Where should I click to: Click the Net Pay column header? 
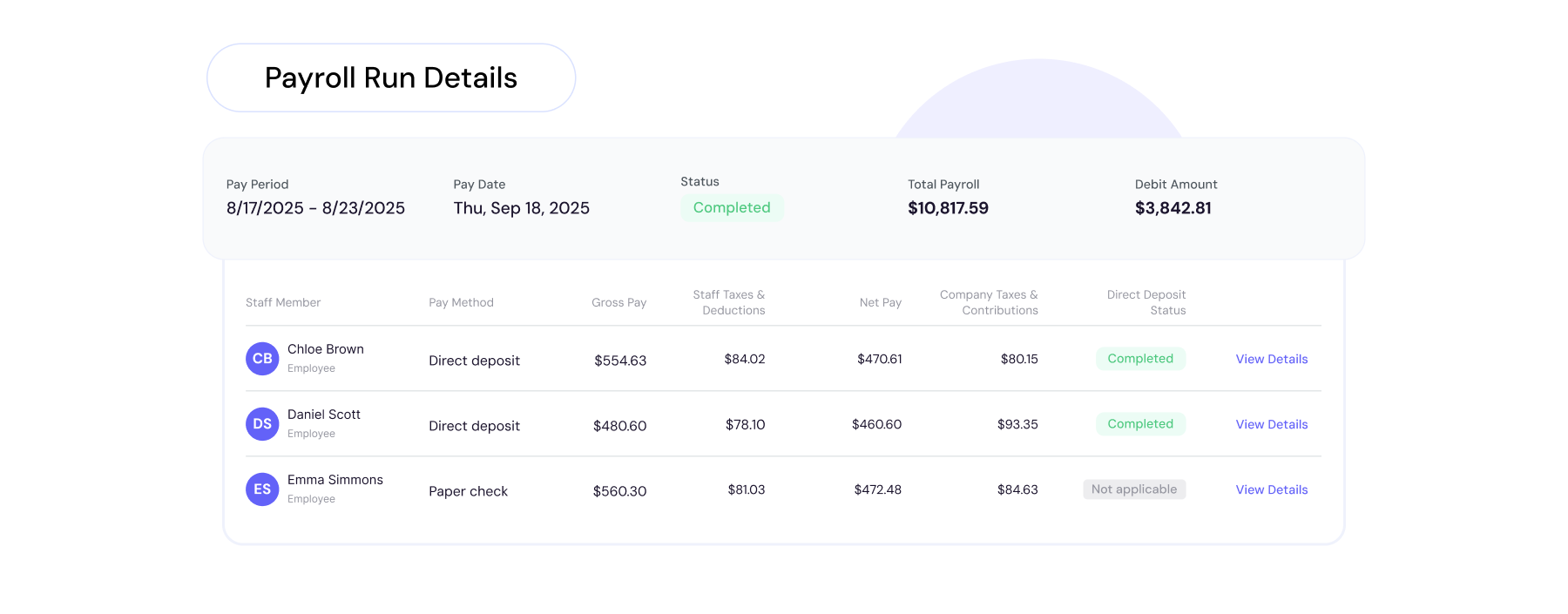point(881,302)
